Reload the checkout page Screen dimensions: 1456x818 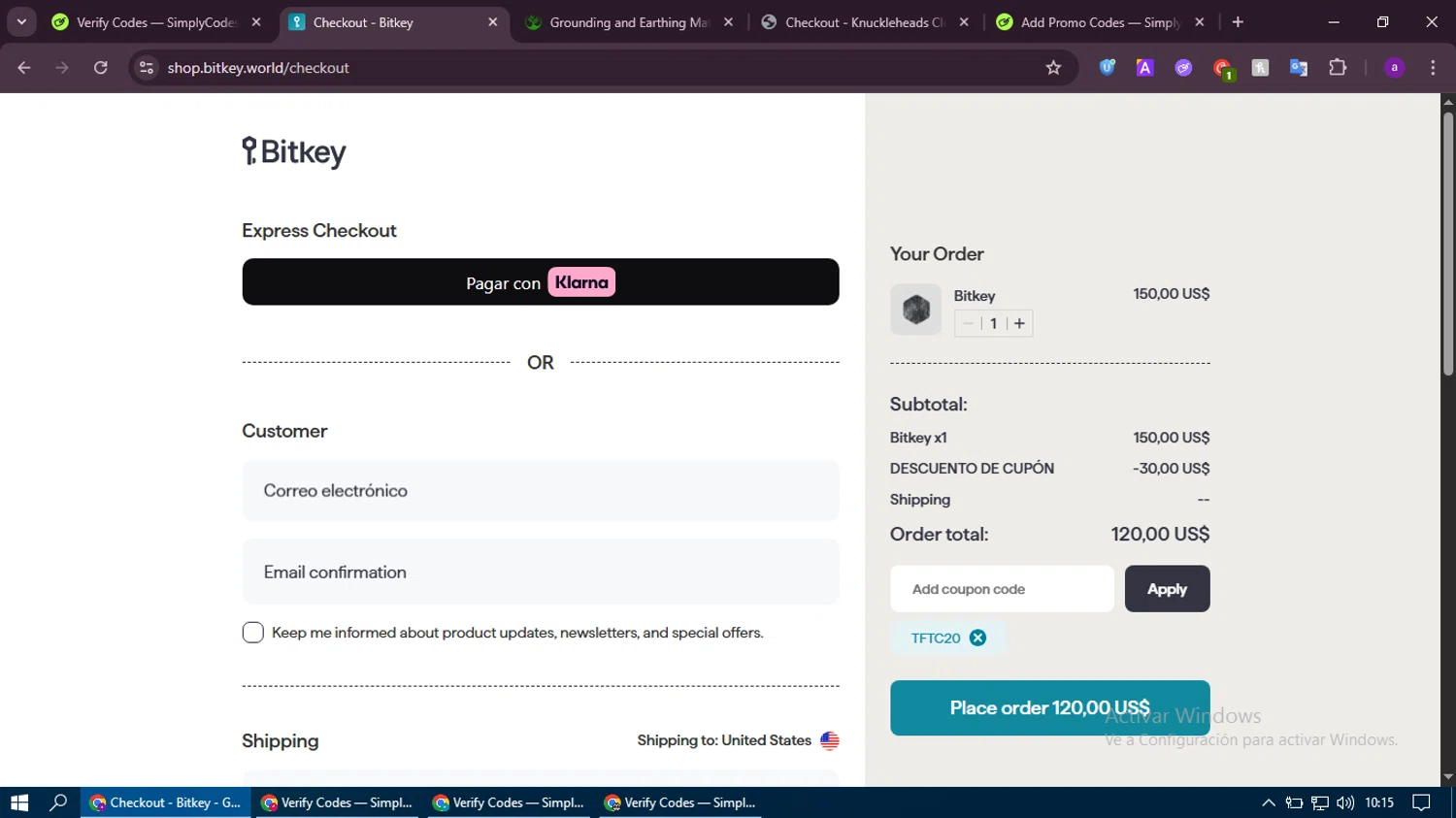pos(100,68)
